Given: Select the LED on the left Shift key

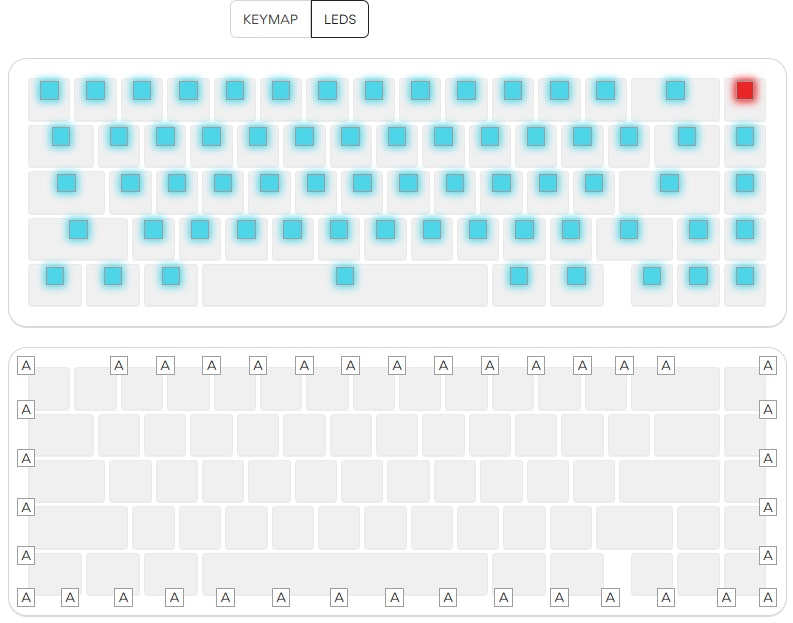Looking at the screenshot, I should tap(78, 229).
